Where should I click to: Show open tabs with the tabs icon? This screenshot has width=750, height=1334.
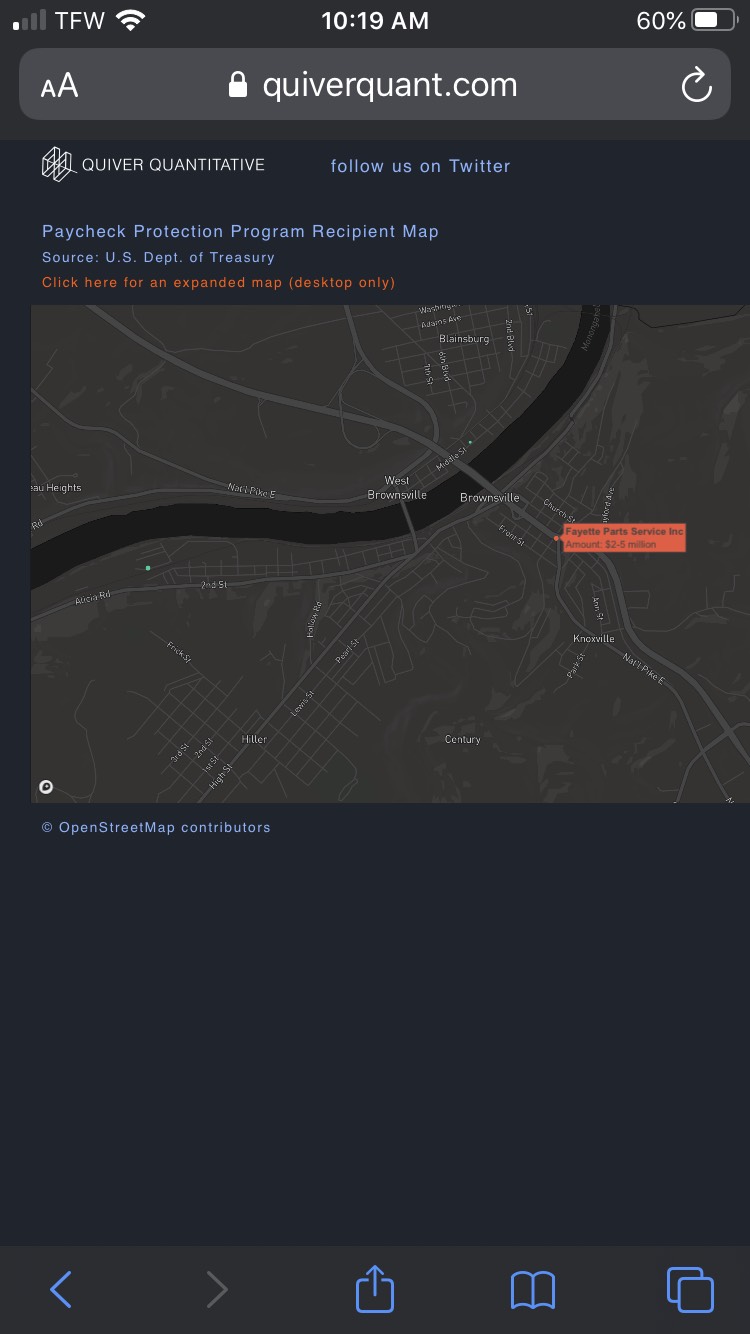tap(689, 1289)
